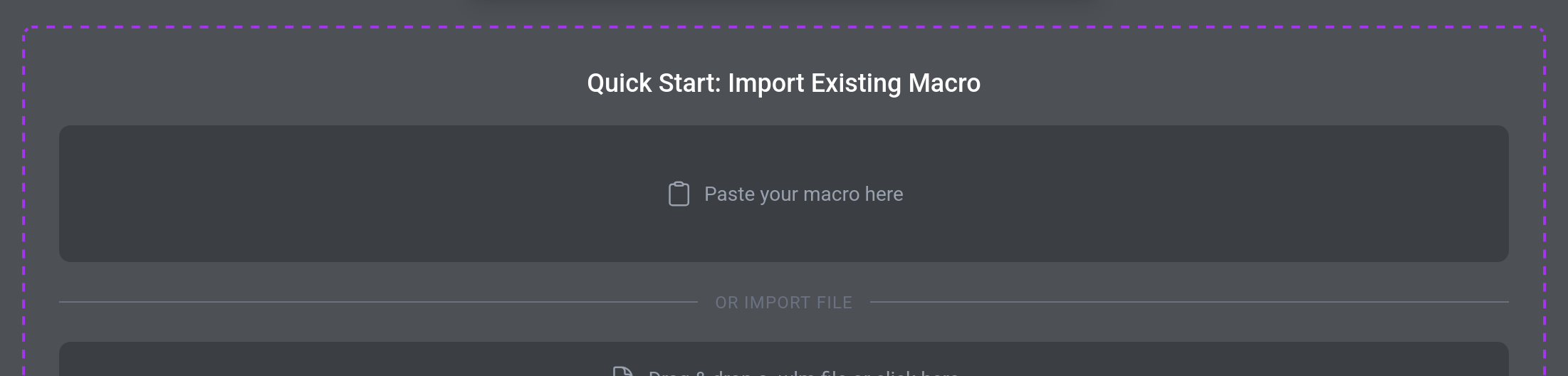This screenshot has height=376, width=1568.
Task: Click the purple dashed border's top edge
Action: click(783, 28)
